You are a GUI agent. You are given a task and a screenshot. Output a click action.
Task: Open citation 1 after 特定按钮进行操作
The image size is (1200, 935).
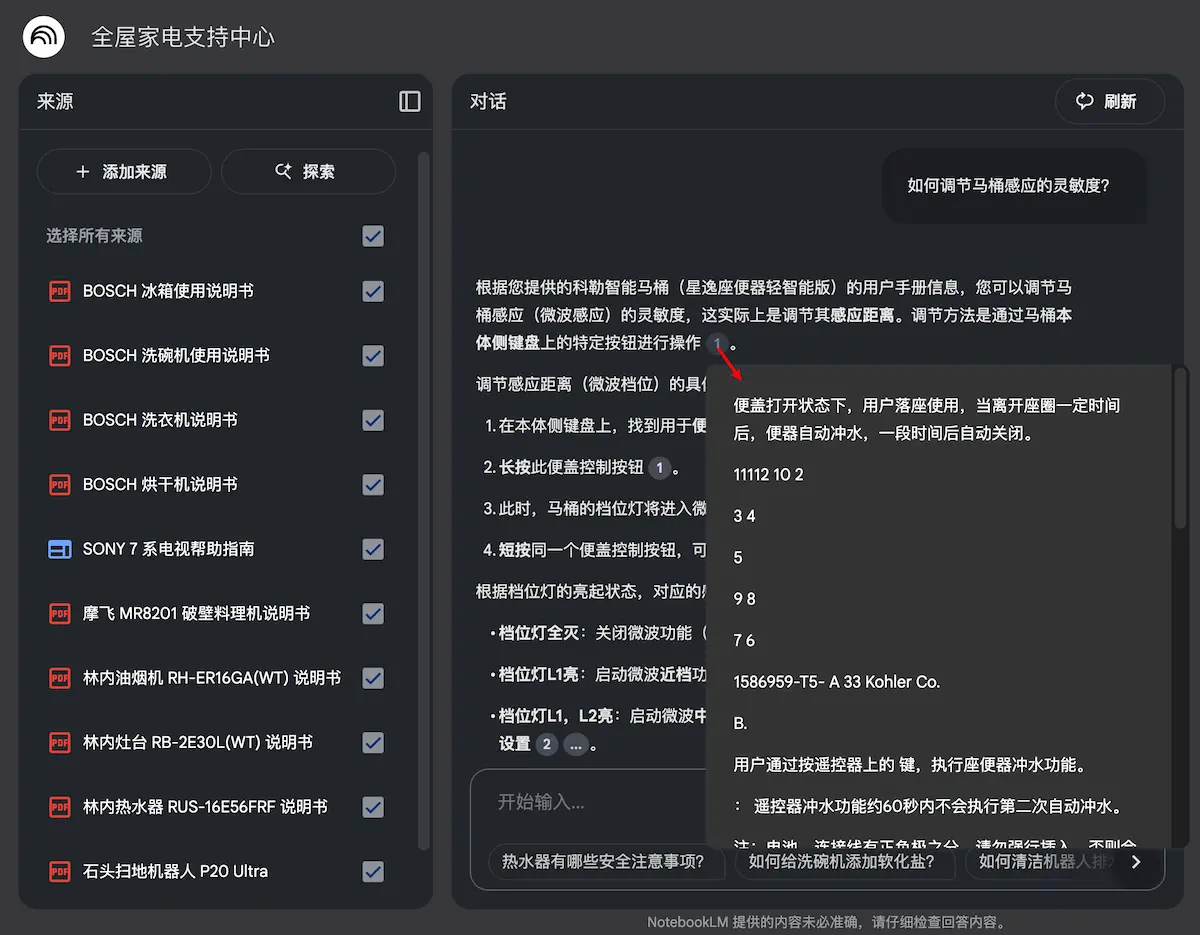tap(717, 343)
